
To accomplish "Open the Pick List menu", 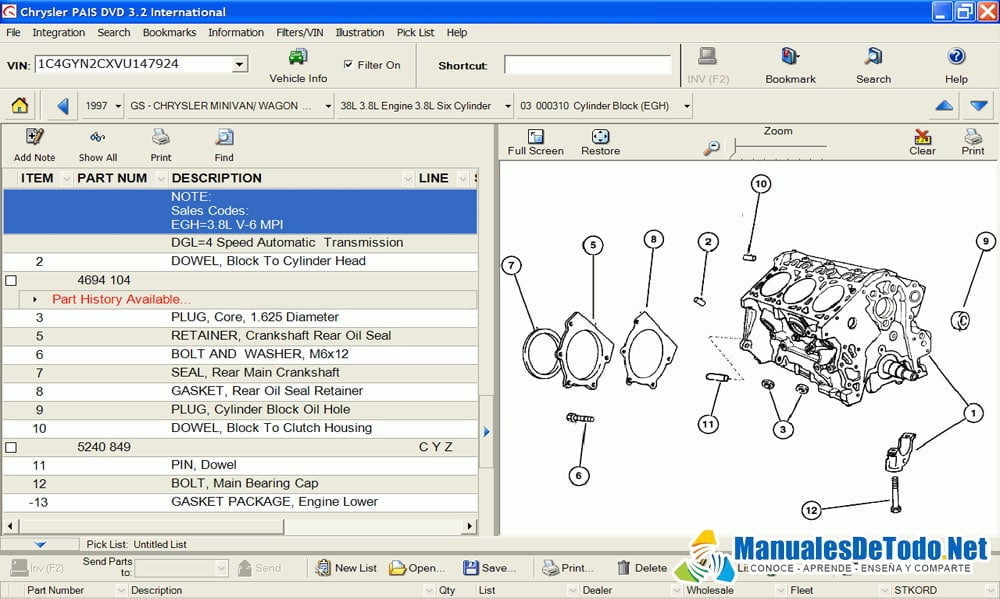I will coord(415,33).
